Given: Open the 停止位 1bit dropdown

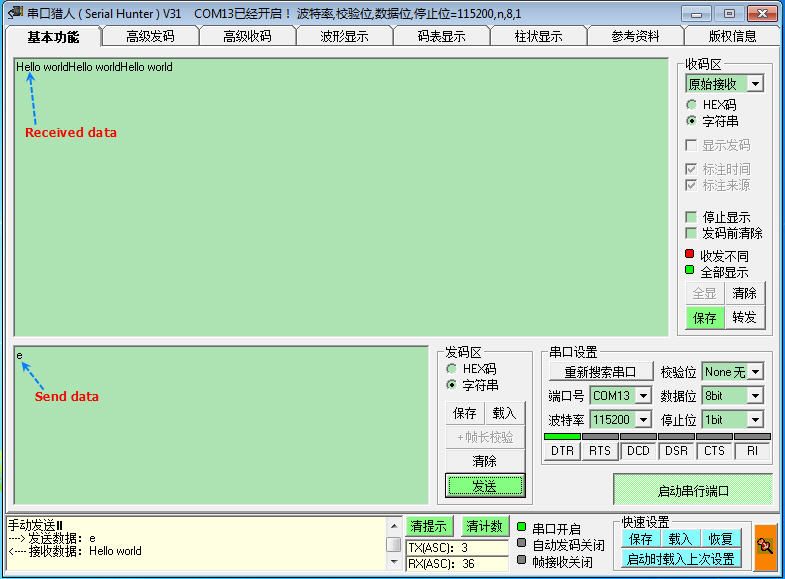Looking at the screenshot, I should 755,419.
